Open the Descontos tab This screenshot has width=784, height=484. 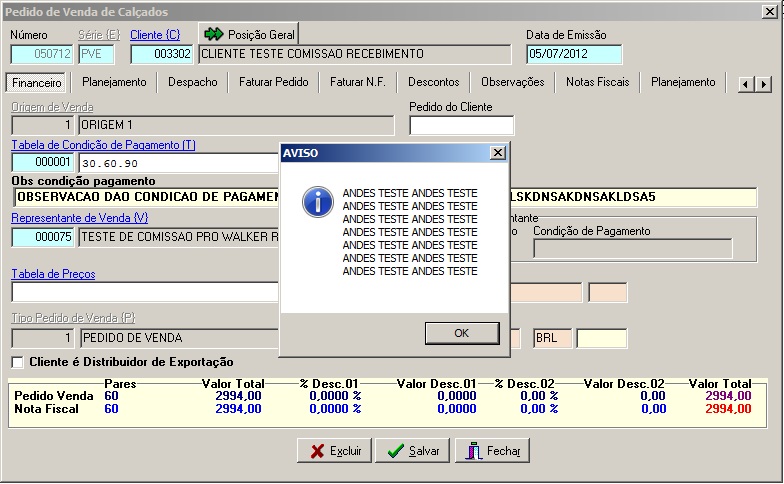pos(434,82)
